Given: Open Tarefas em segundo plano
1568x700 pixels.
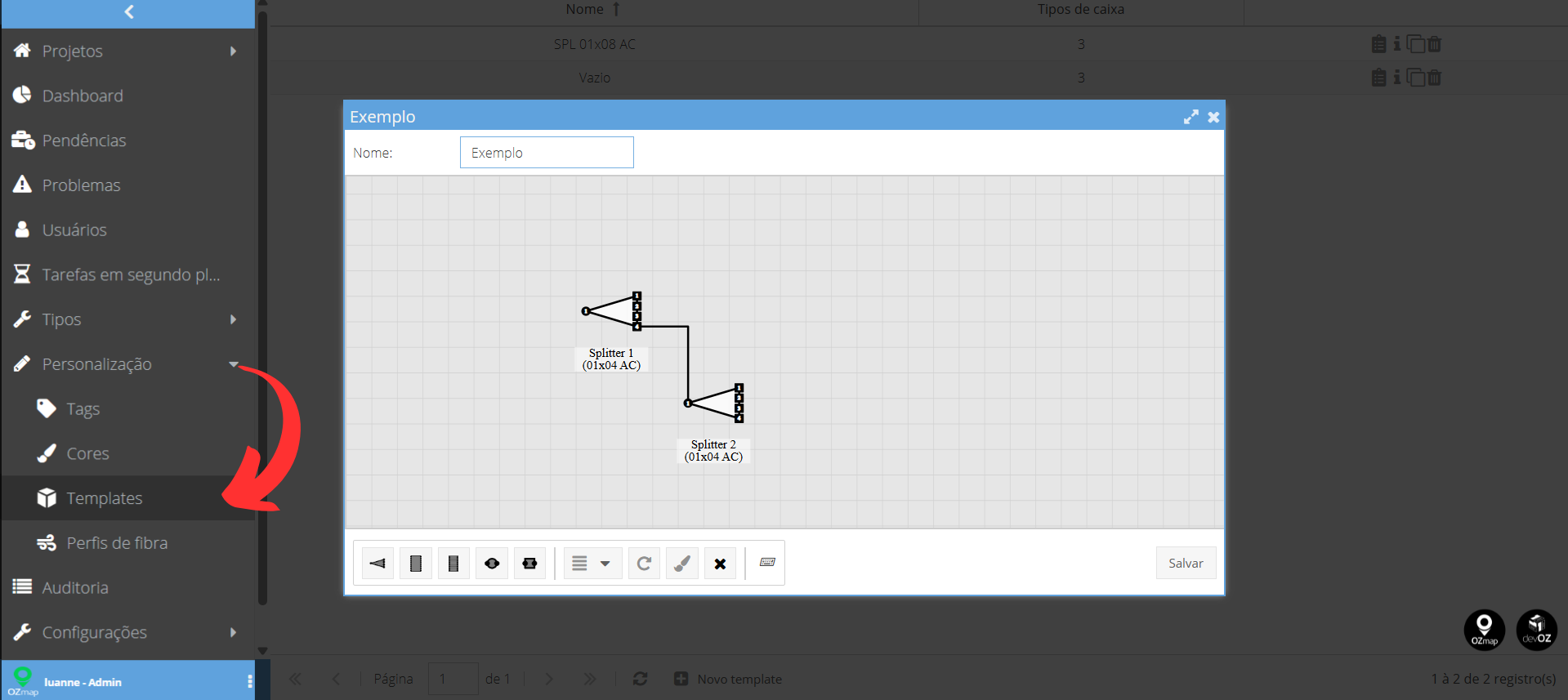Looking at the screenshot, I should (128, 274).
